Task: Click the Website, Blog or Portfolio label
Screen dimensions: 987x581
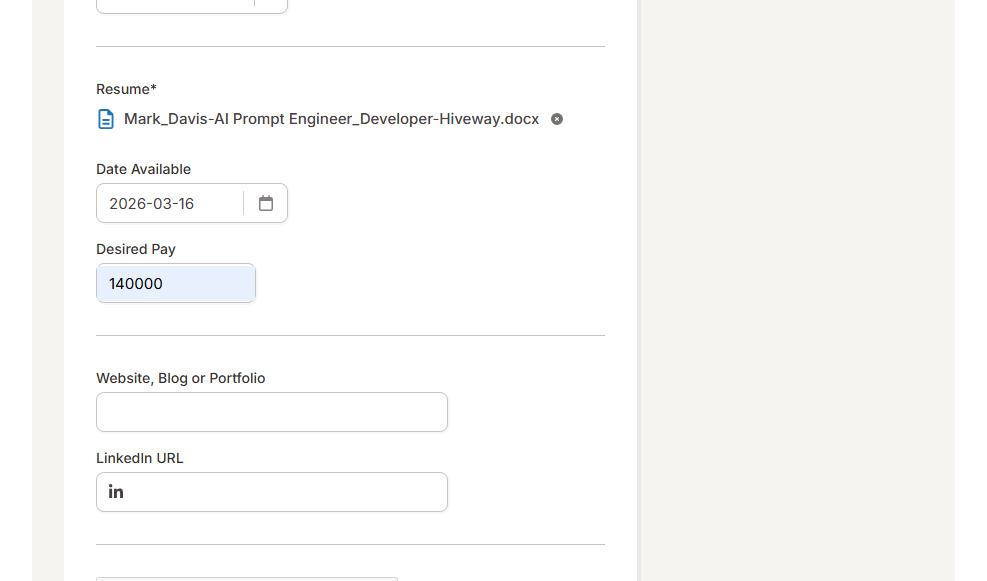Action: click(180, 378)
